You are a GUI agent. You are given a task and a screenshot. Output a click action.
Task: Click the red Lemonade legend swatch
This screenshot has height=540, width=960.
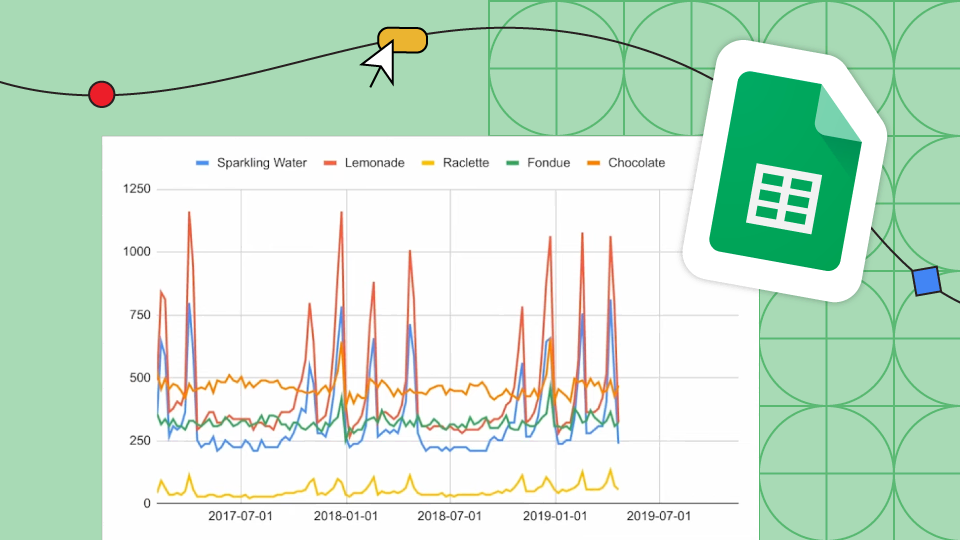tap(330, 162)
